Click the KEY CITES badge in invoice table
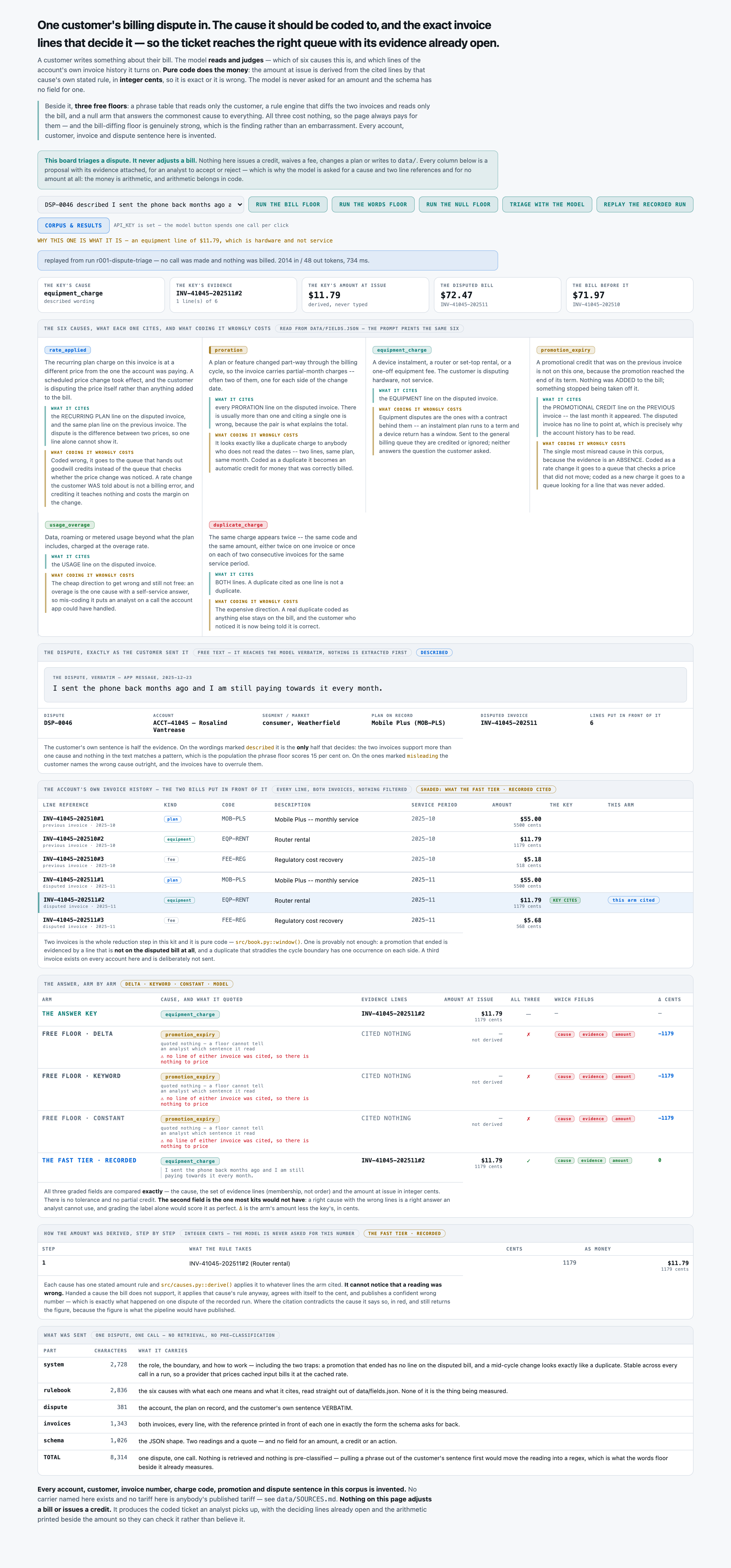 point(565,900)
